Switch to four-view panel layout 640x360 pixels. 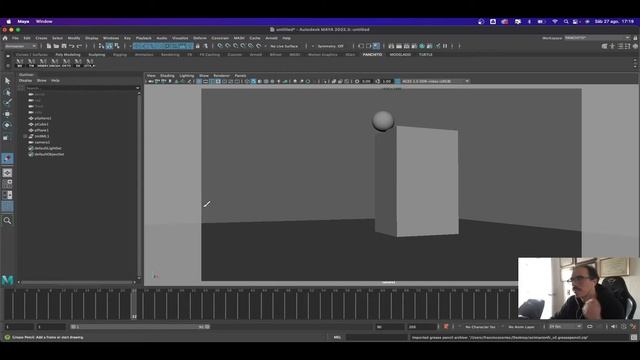pyautogui.click(x=7, y=184)
